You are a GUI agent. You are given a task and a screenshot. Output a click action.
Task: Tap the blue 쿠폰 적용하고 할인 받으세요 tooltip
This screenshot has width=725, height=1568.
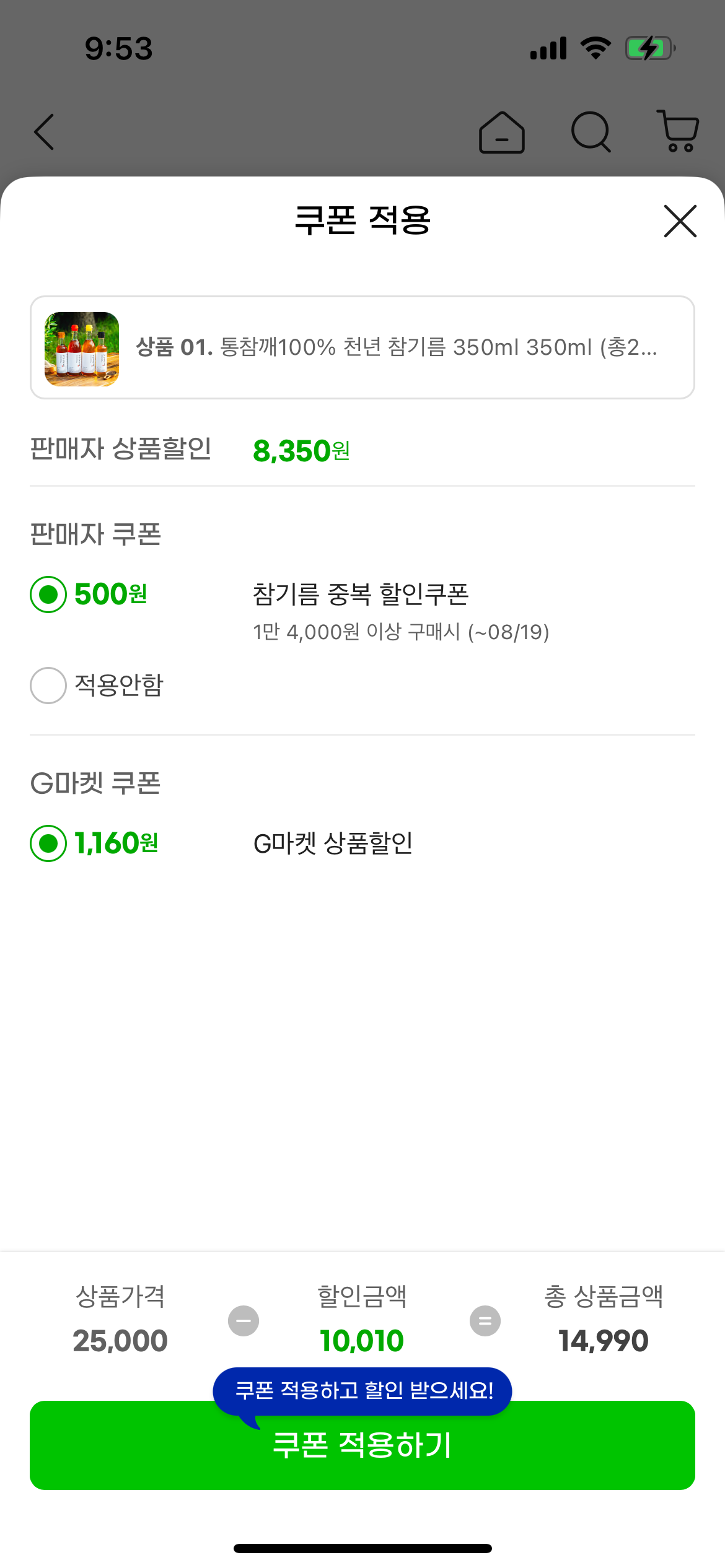tap(363, 1391)
